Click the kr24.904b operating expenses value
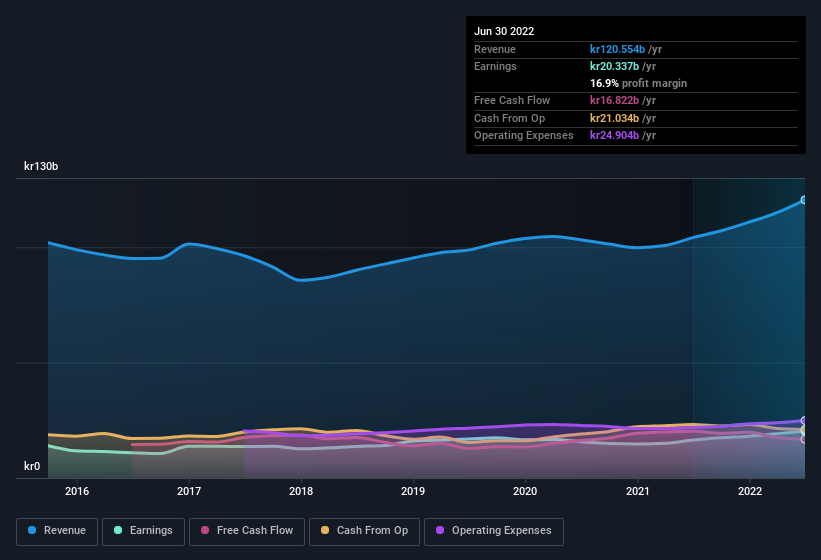This screenshot has height=560, width=821. (x=614, y=135)
